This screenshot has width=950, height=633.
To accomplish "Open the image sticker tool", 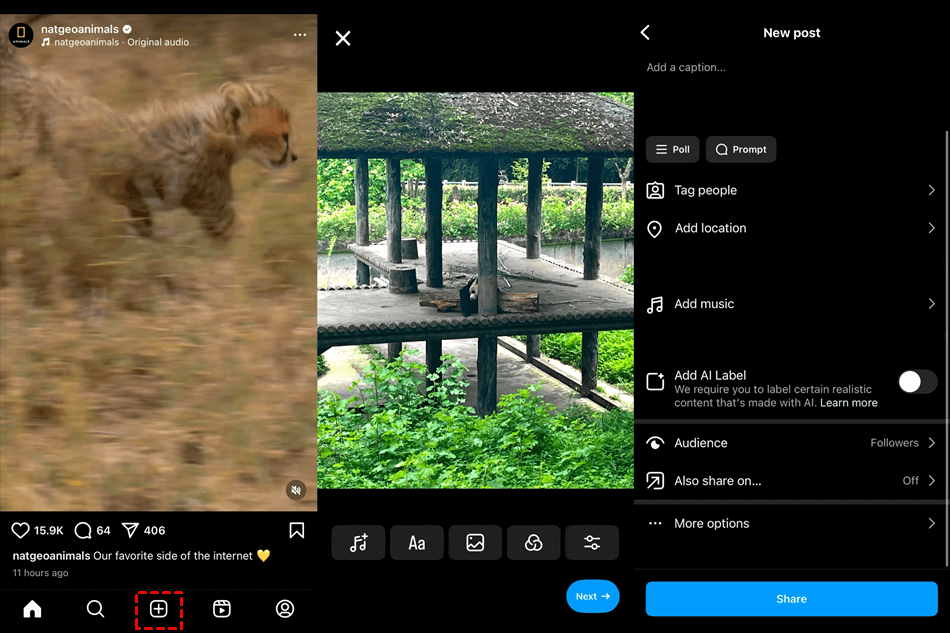I will click(475, 543).
